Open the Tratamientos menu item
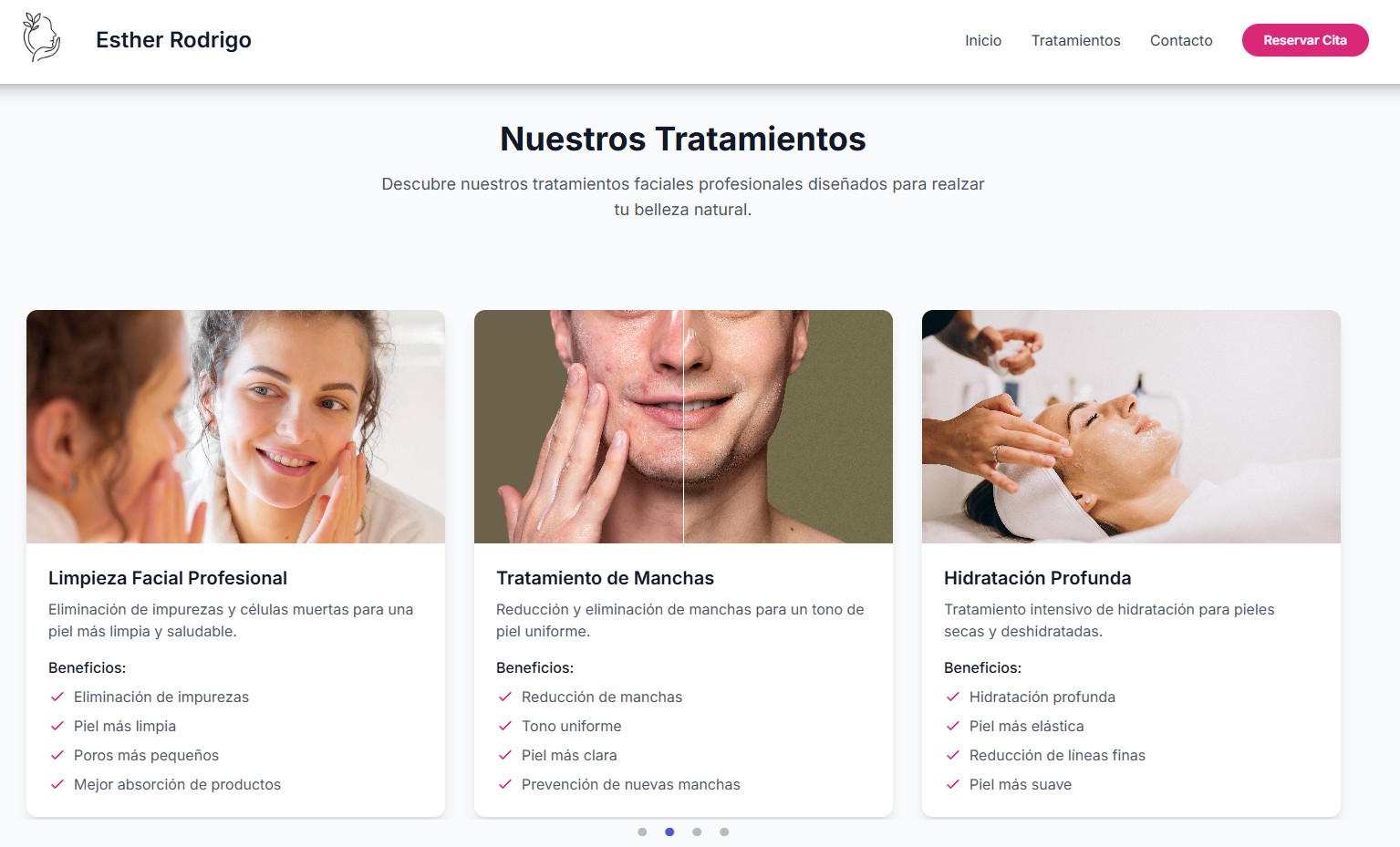 point(1075,40)
